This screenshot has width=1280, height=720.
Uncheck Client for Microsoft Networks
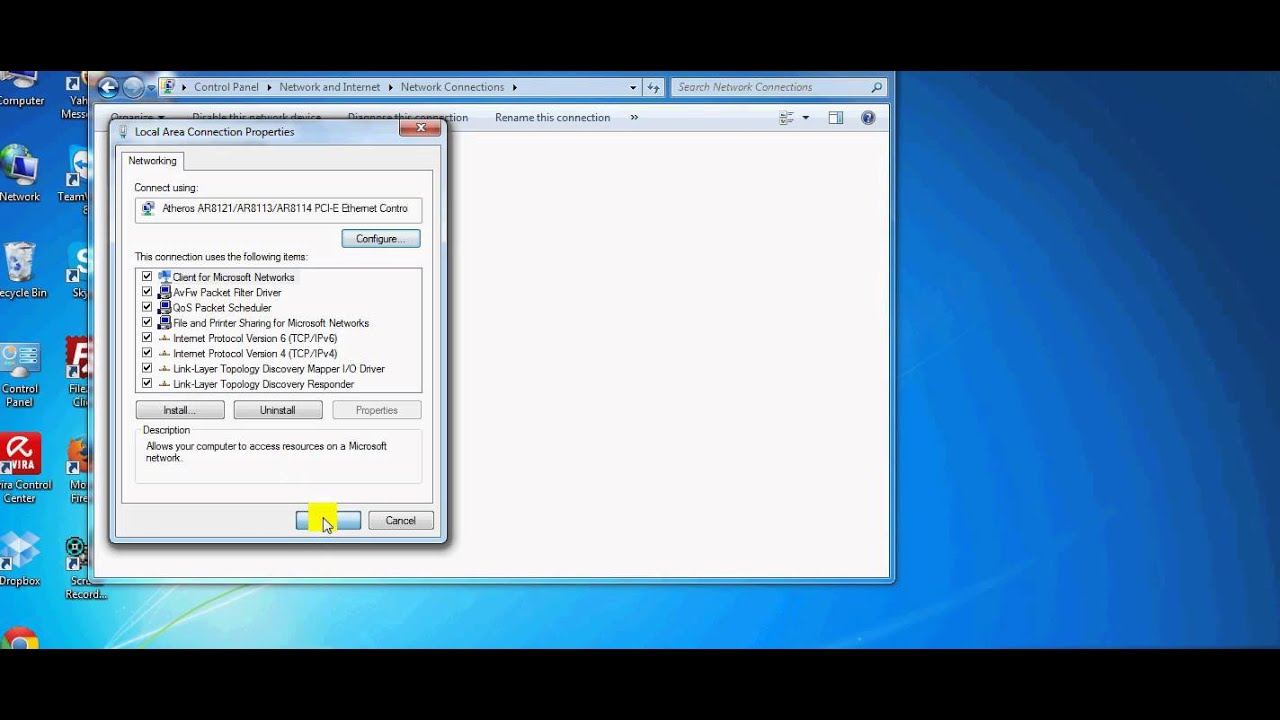coord(147,277)
